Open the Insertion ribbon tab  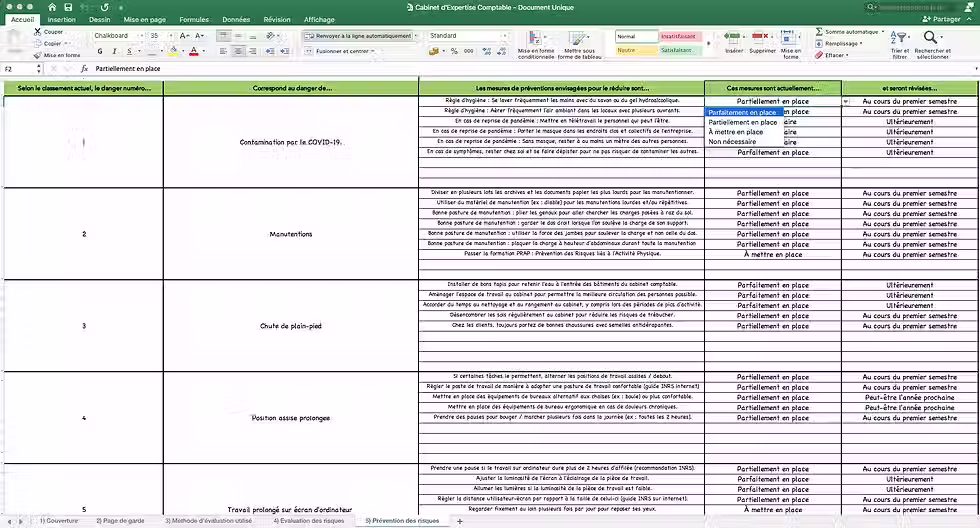click(61, 19)
